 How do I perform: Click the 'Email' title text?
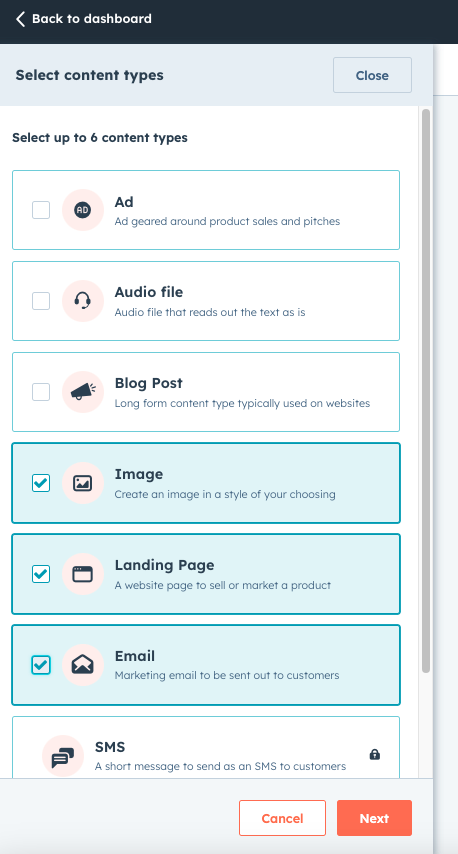tap(135, 656)
